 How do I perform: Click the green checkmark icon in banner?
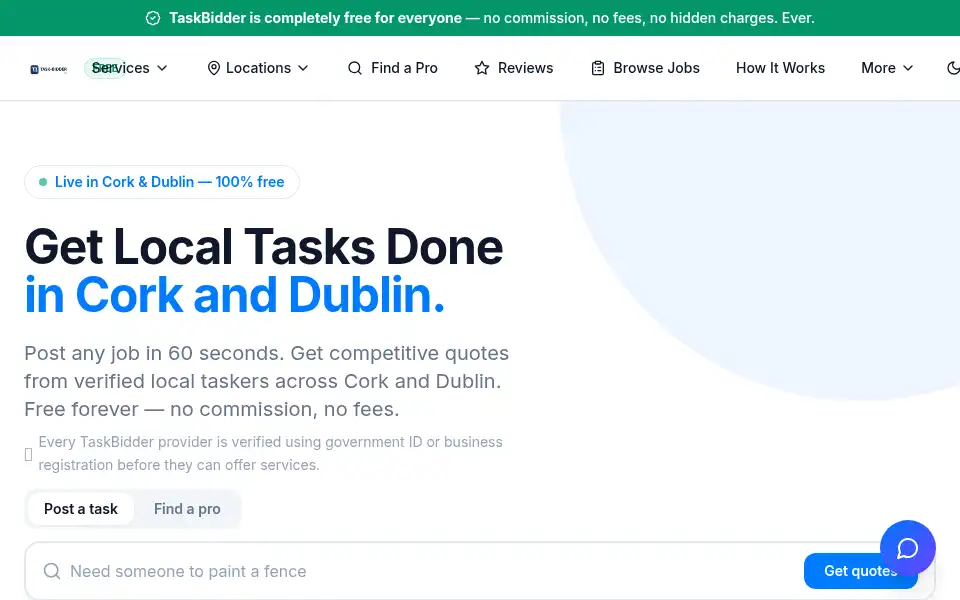tap(153, 18)
